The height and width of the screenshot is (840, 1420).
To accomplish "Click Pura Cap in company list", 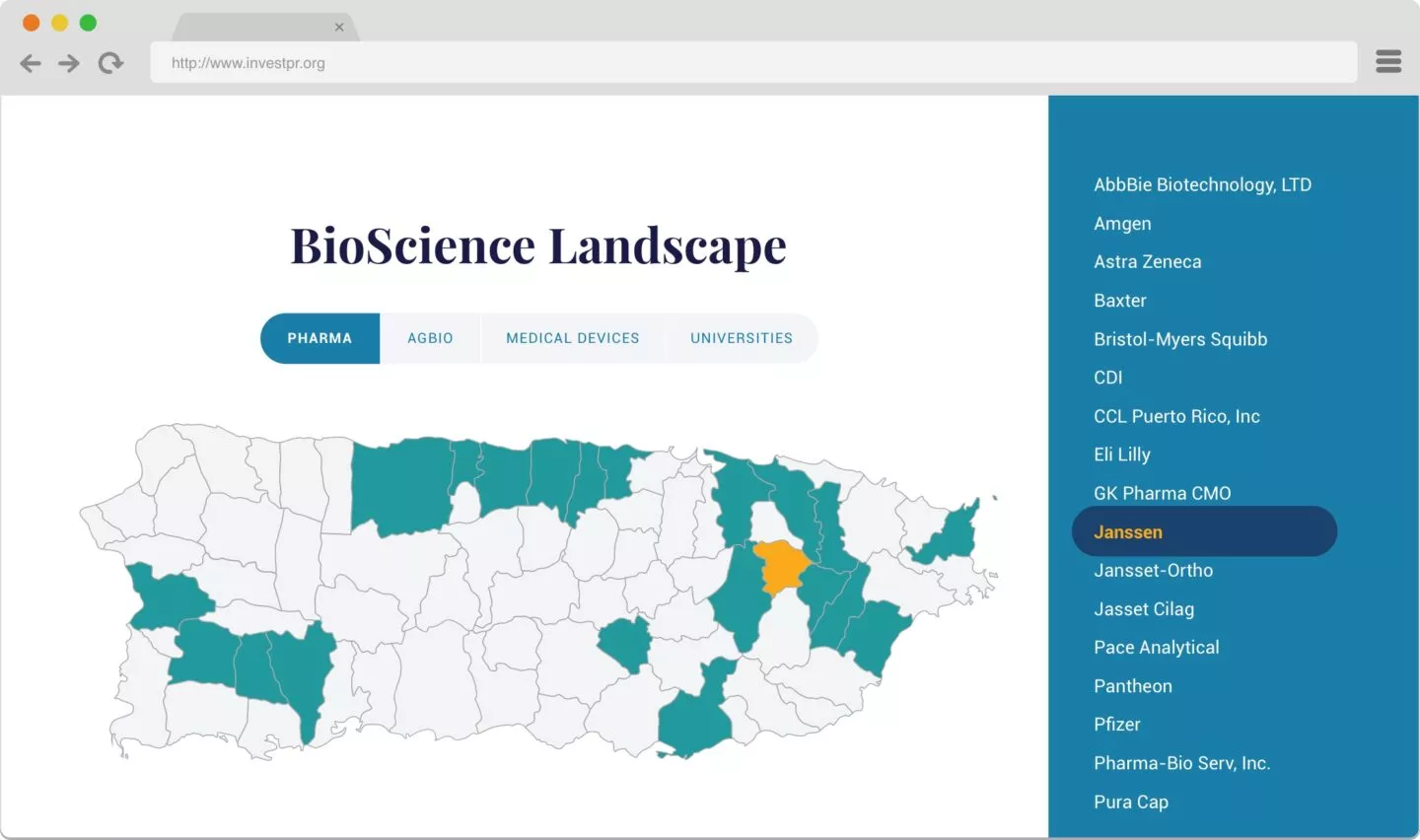I will (x=1131, y=802).
